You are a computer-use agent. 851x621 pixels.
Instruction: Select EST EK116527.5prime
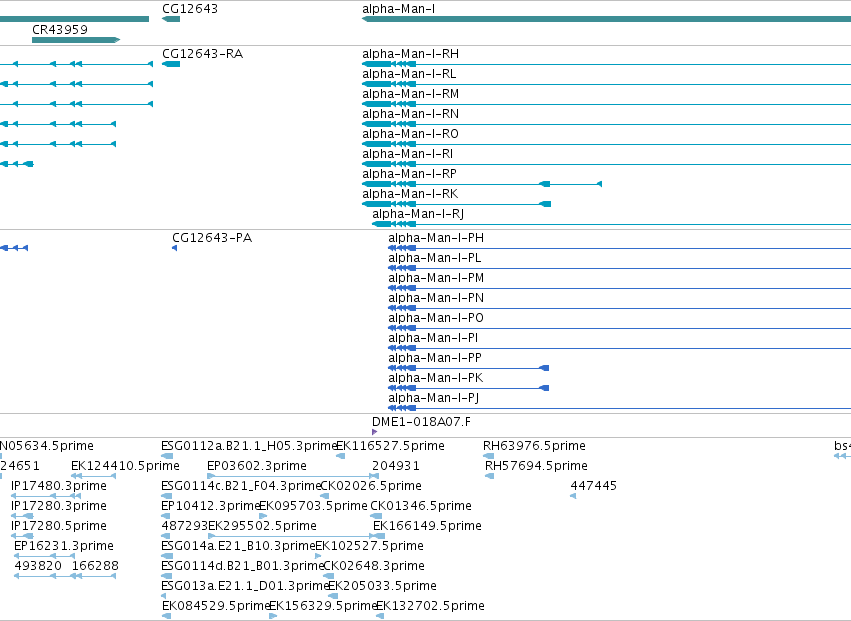click(390, 446)
